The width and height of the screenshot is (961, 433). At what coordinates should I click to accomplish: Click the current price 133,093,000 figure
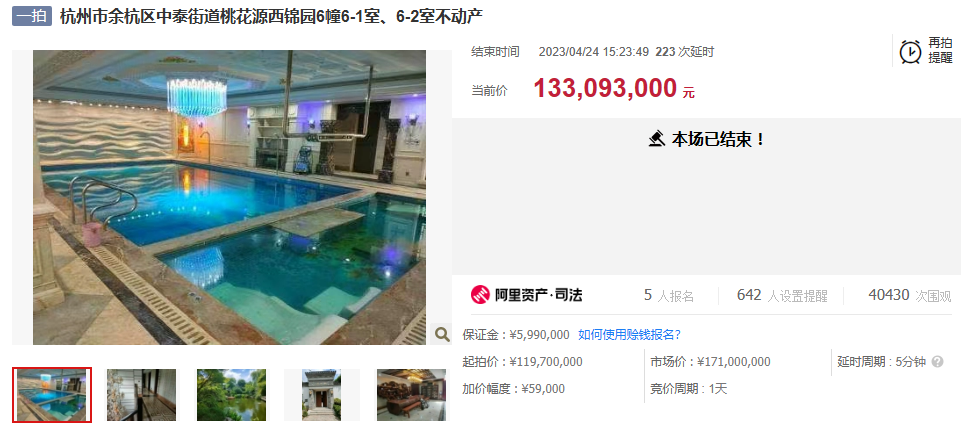pyautogui.click(x=605, y=89)
